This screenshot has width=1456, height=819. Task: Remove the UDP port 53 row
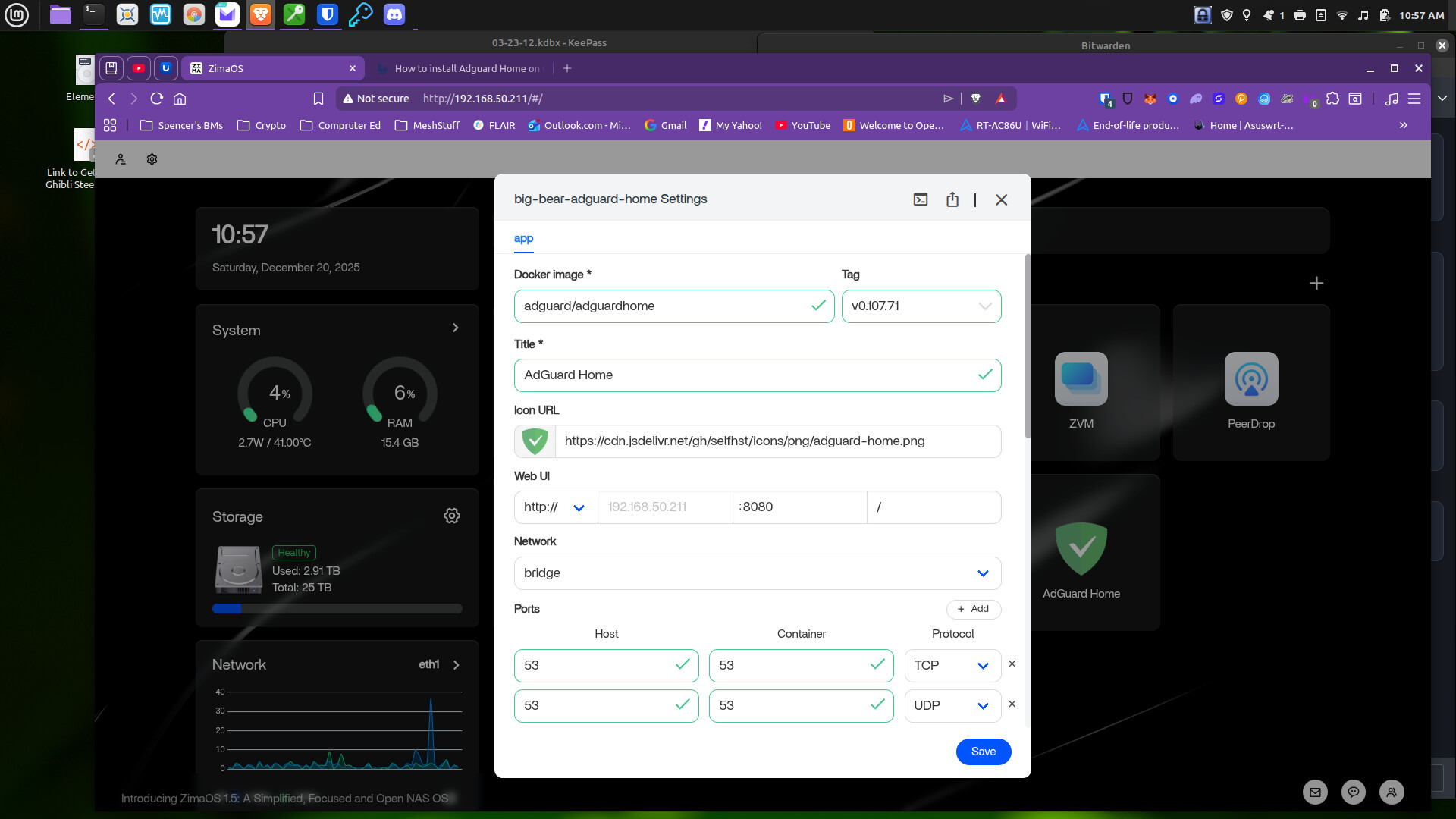pos(1012,704)
